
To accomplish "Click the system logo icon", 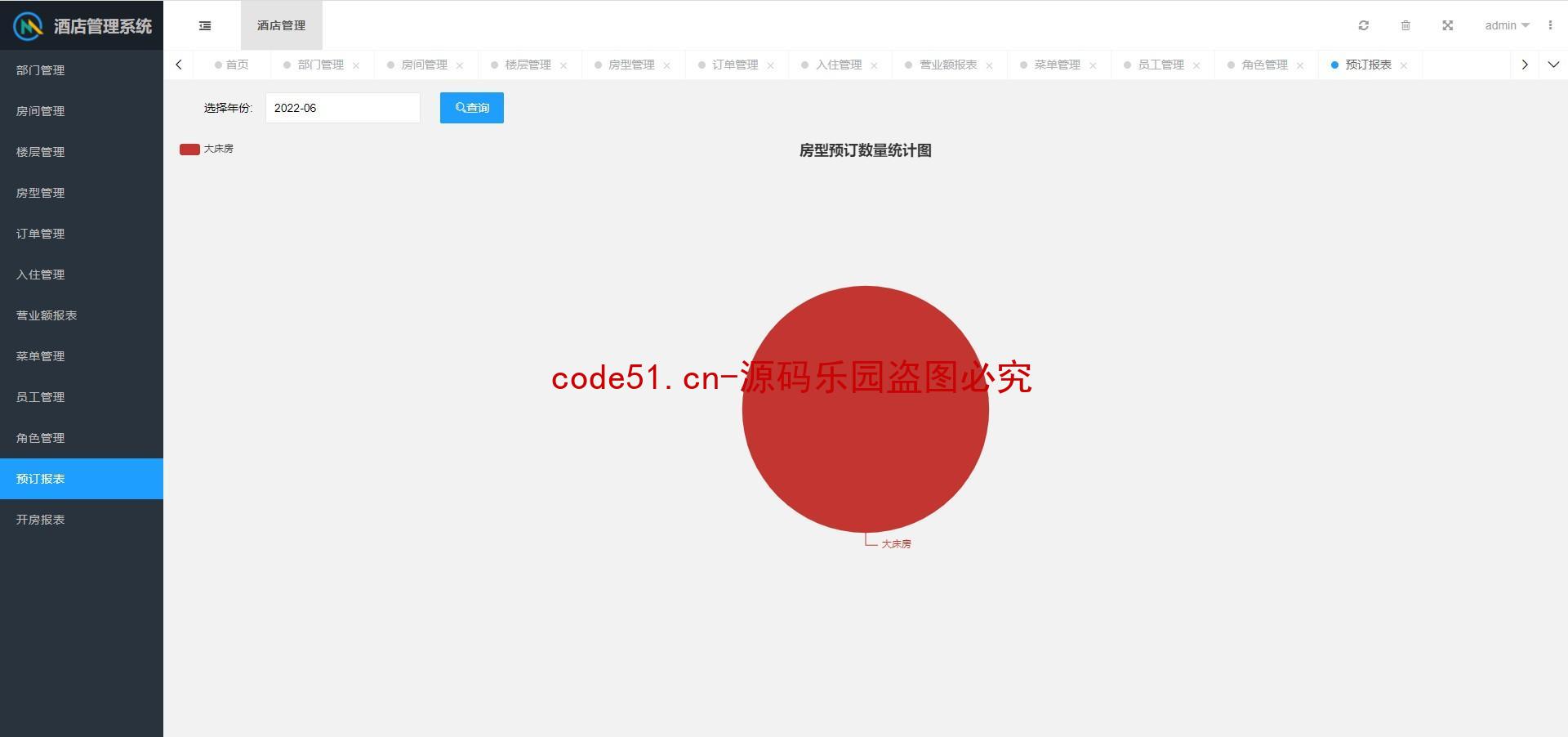I will [29, 26].
